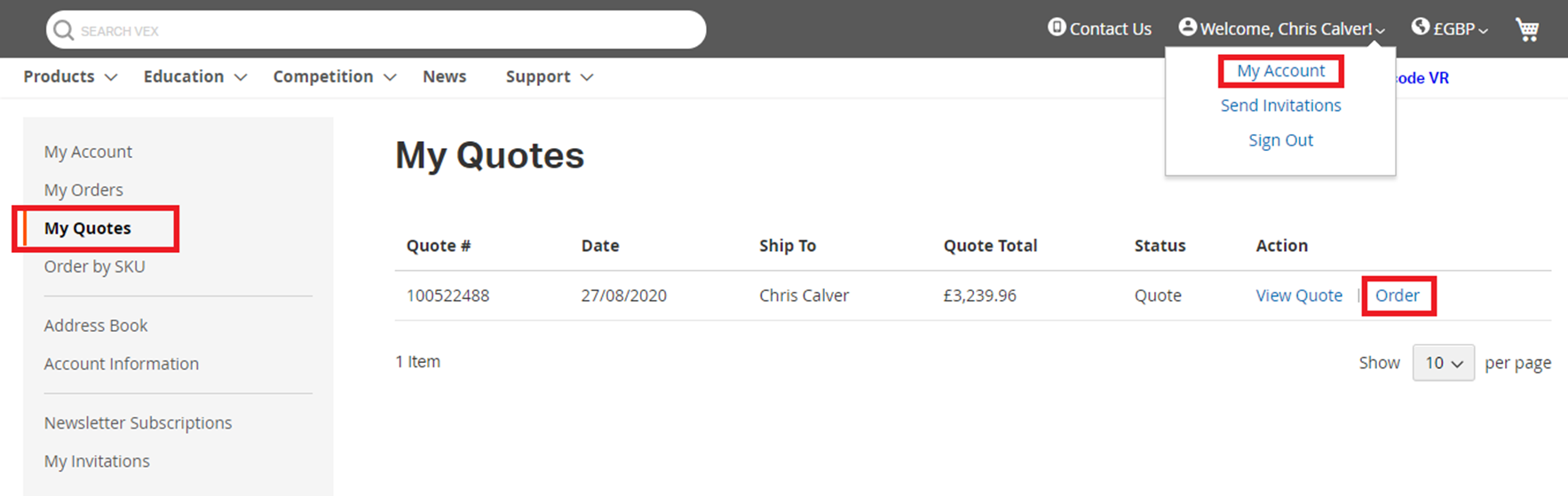Click Order link for quote 100522488

click(1397, 295)
